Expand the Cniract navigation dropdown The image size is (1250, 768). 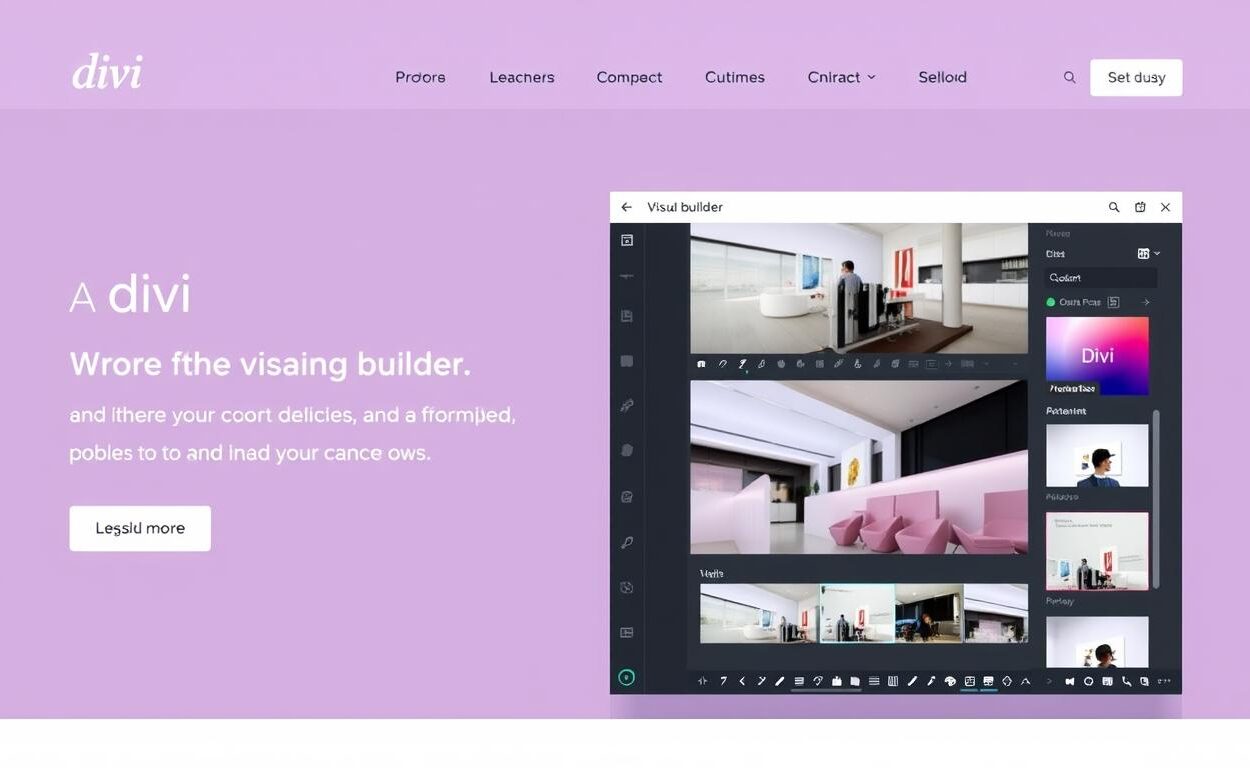[x=841, y=77]
